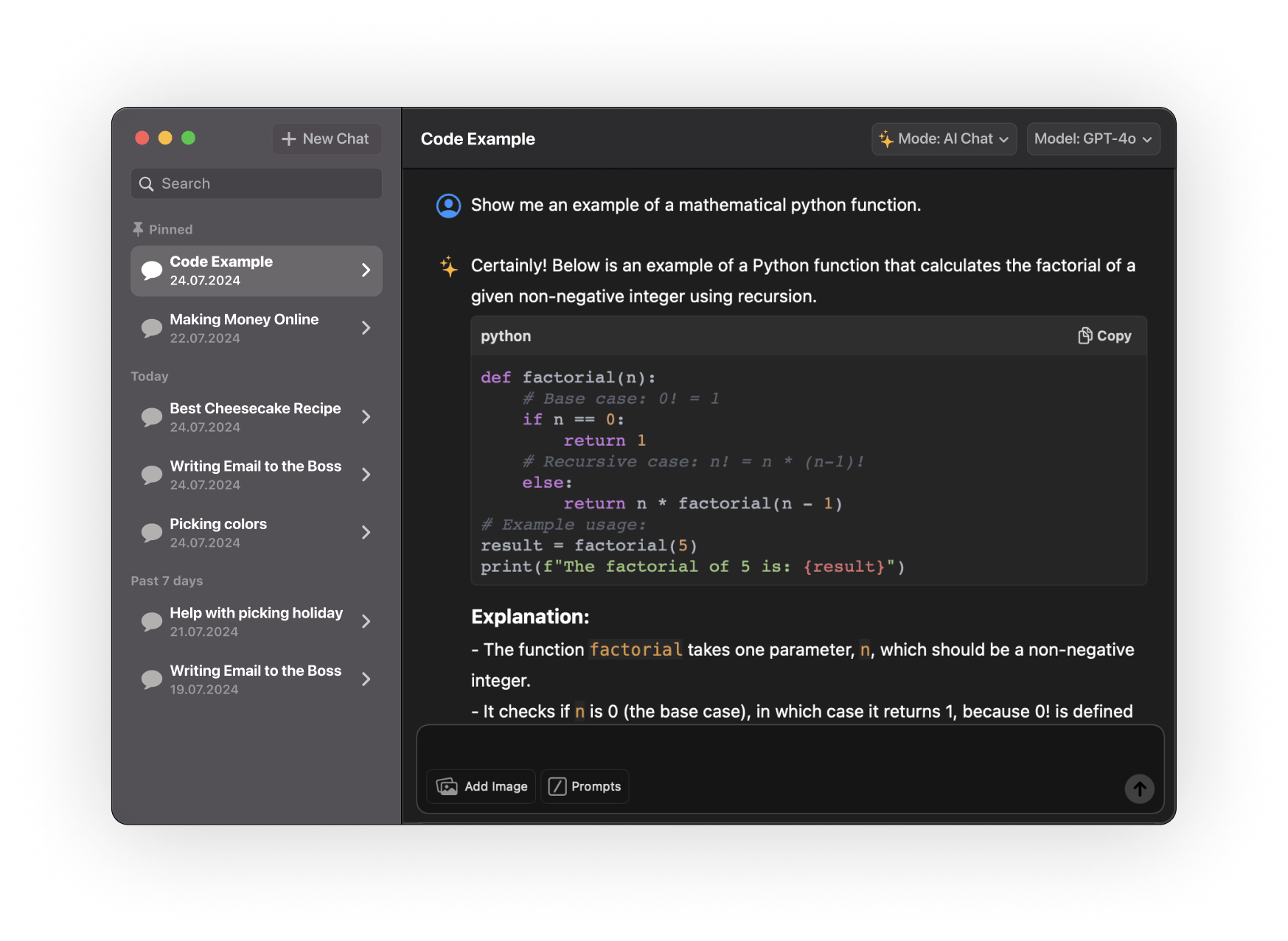Click the AI sparkle icon beside response

[x=448, y=266]
